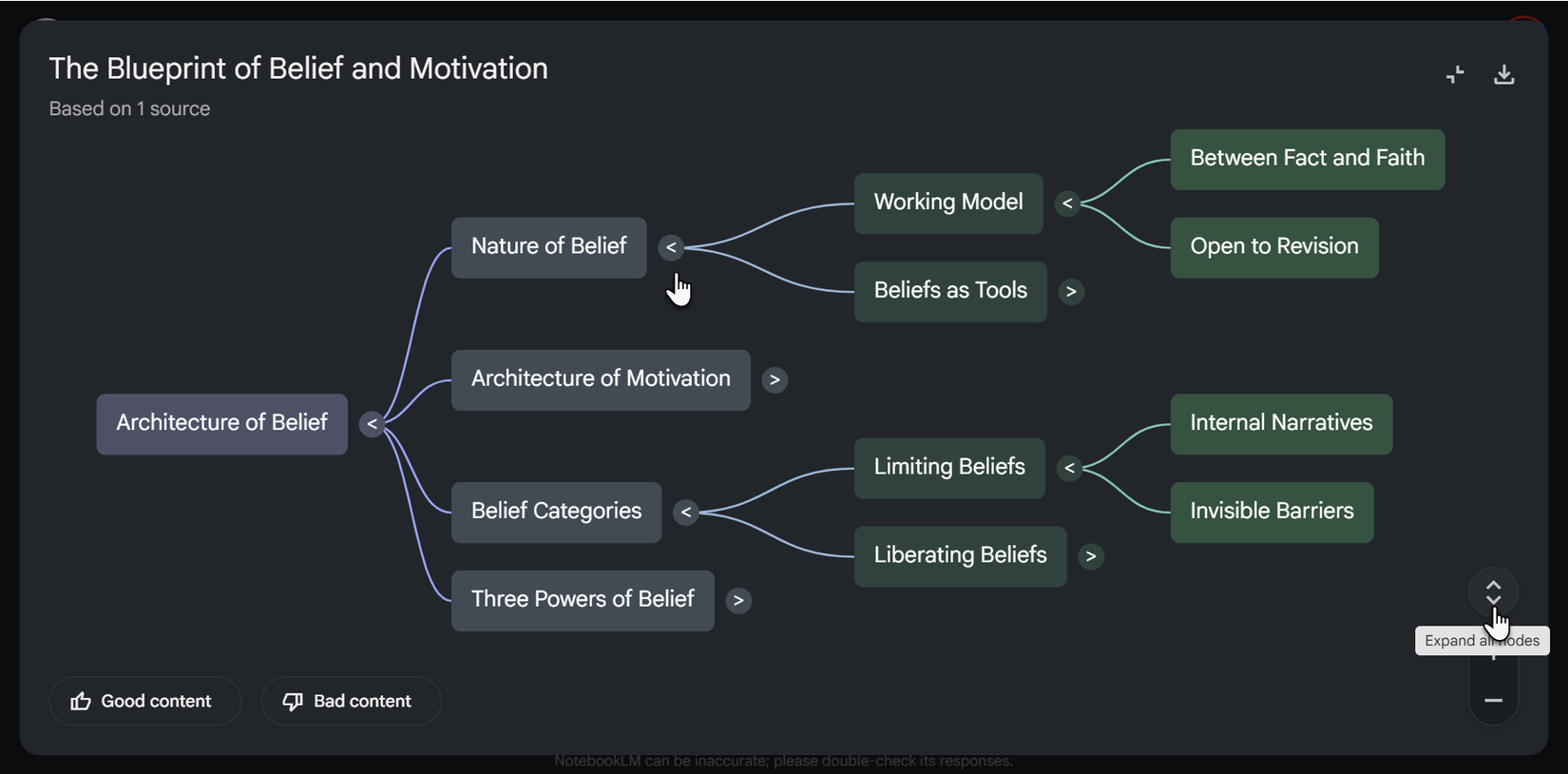Click the thumbs-down icon on Bad content

click(x=293, y=701)
